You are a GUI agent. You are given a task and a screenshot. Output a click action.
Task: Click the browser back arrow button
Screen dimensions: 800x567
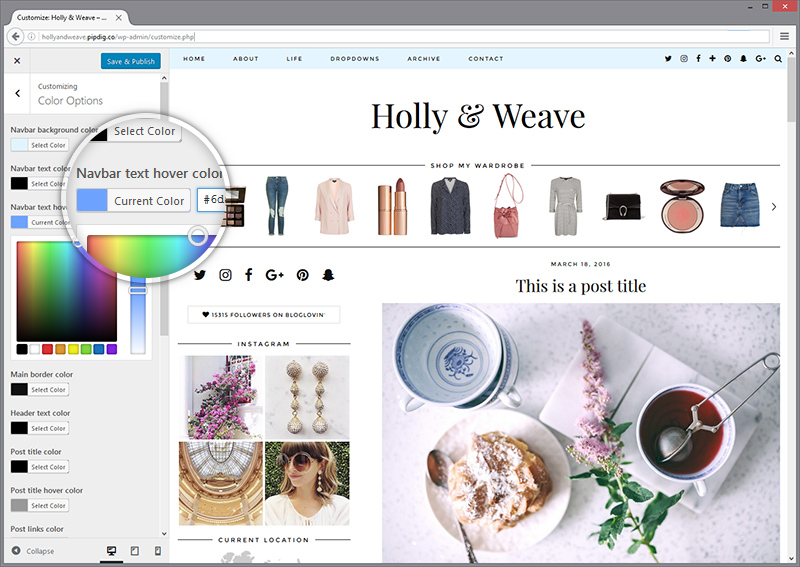point(15,36)
